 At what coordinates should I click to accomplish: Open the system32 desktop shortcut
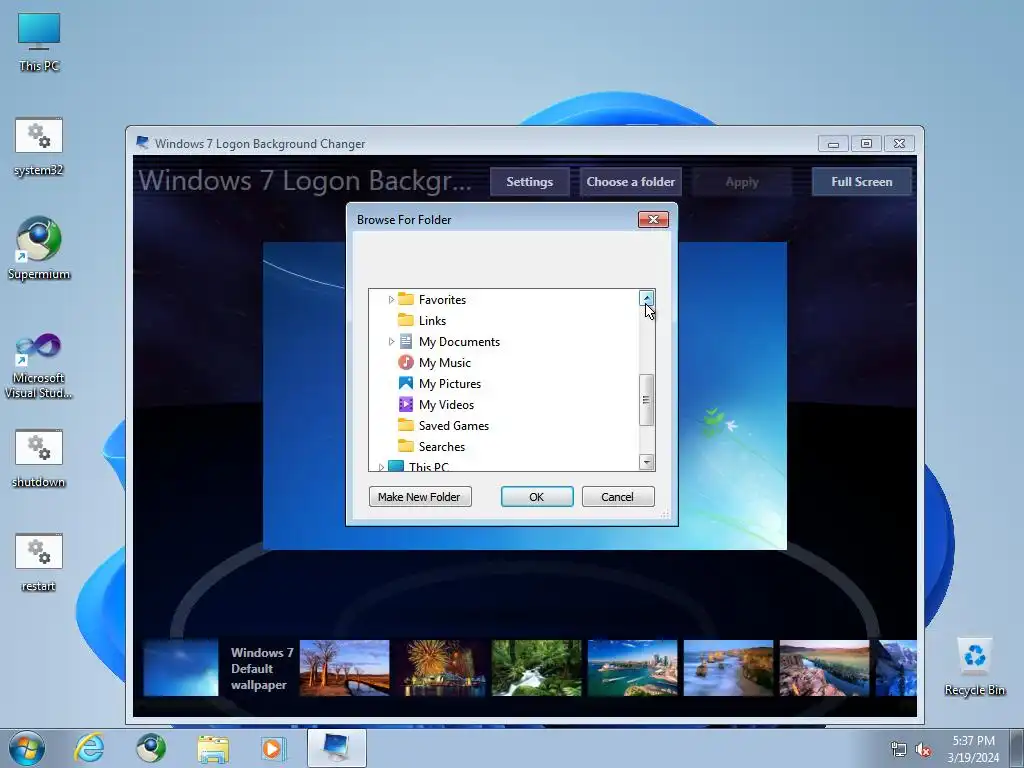[39, 146]
